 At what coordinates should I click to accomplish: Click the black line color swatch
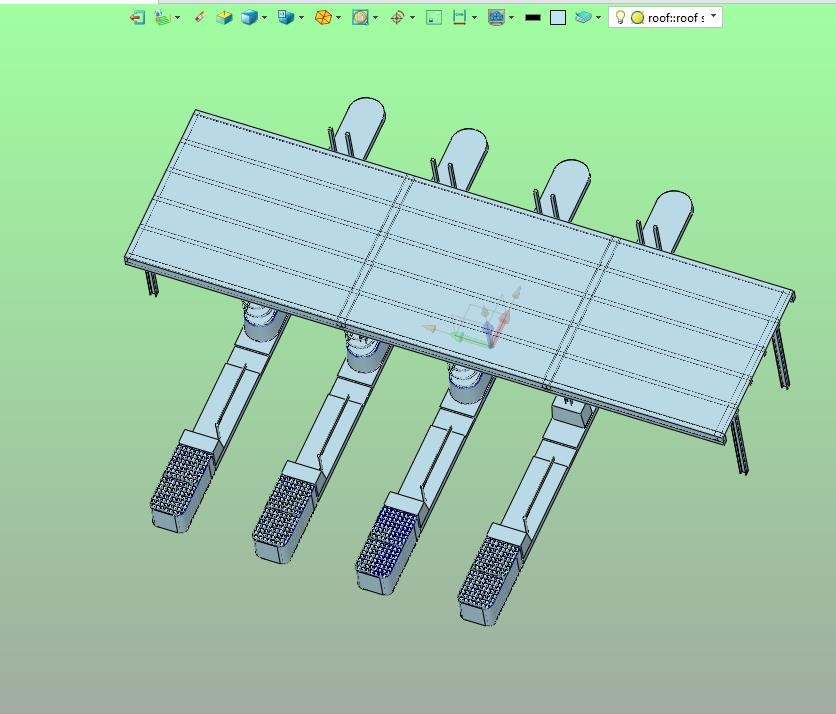pos(533,18)
